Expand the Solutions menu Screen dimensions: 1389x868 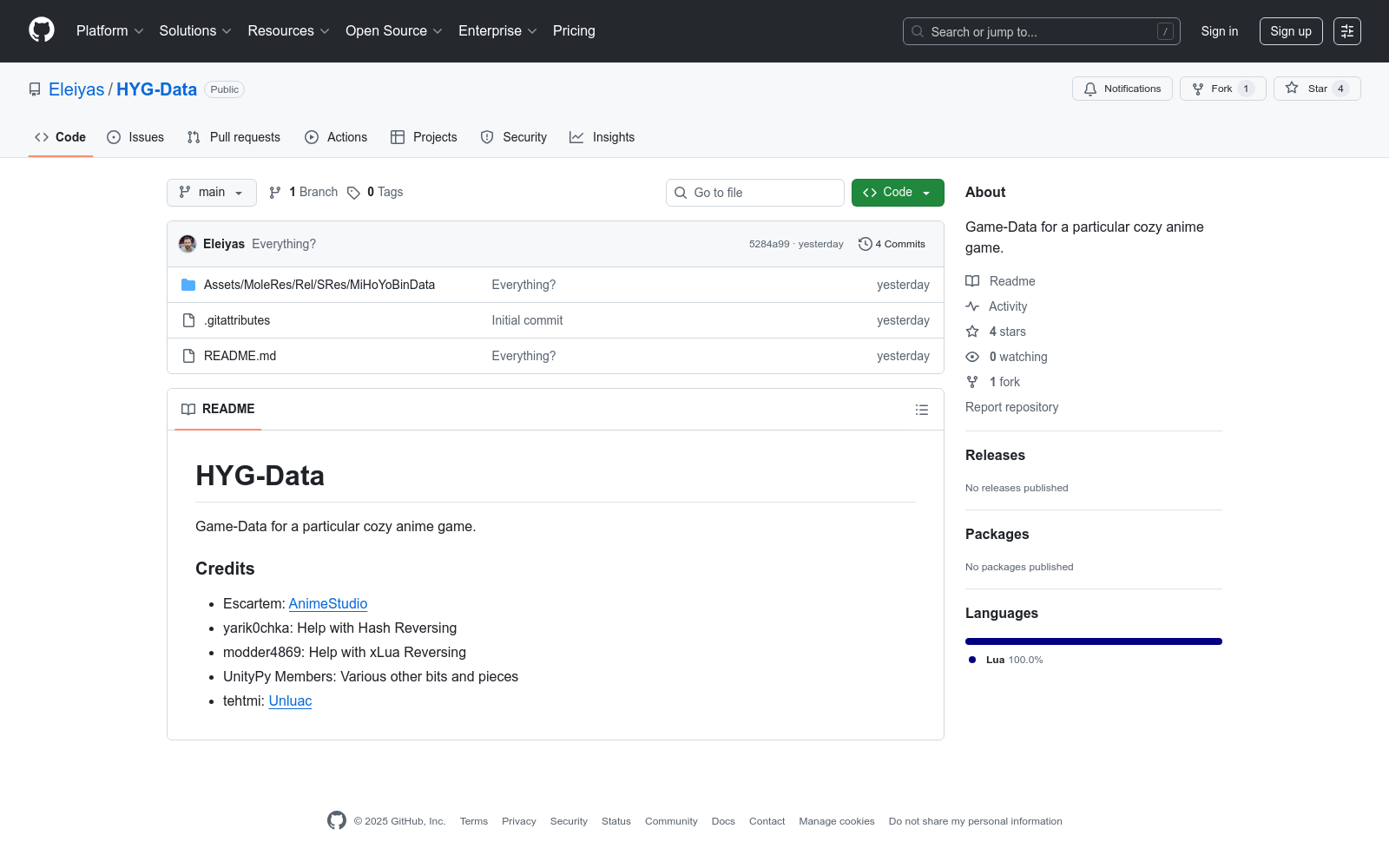(x=195, y=30)
